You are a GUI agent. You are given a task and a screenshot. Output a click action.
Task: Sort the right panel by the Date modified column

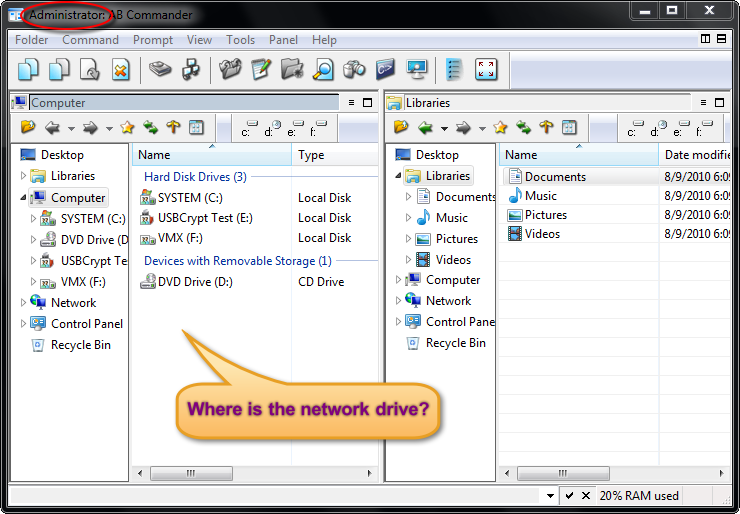(695, 155)
